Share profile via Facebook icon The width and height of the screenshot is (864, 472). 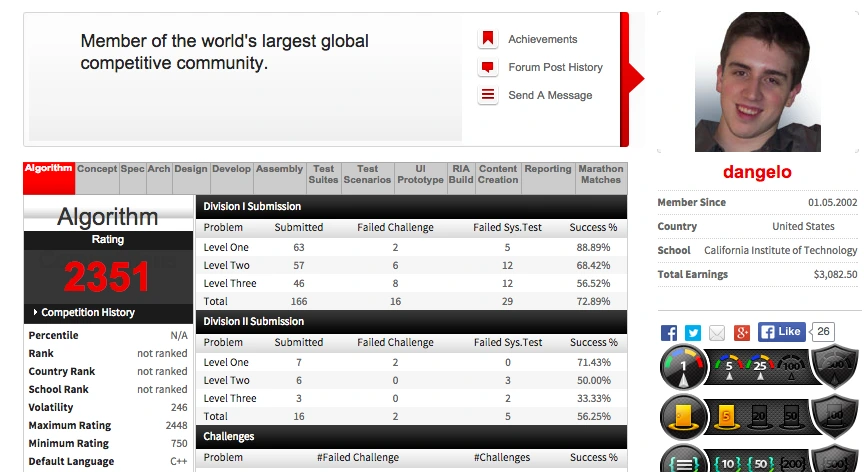click(x=669, y=333)
